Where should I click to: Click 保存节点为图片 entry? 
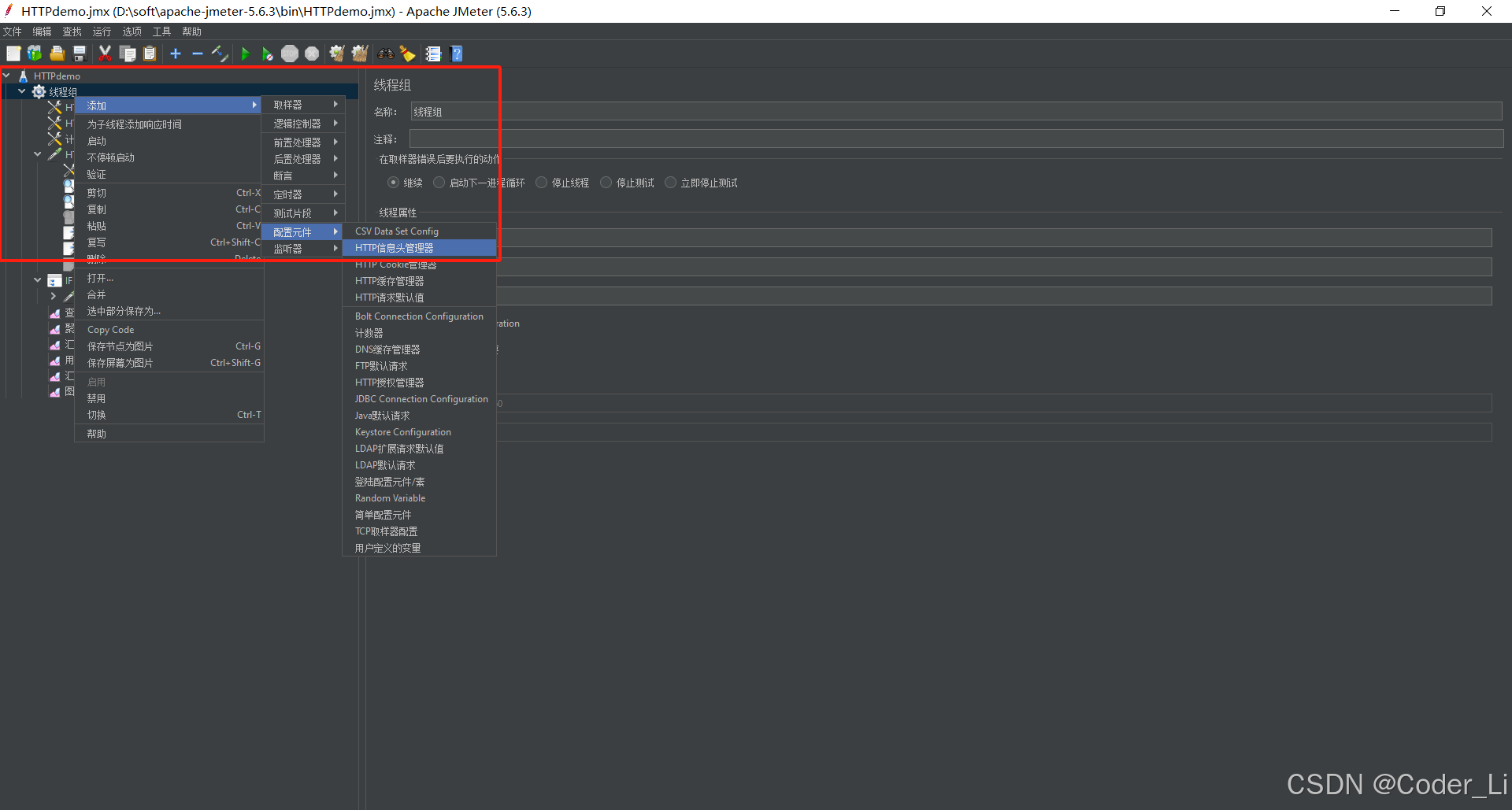click(x=169, y=346)
